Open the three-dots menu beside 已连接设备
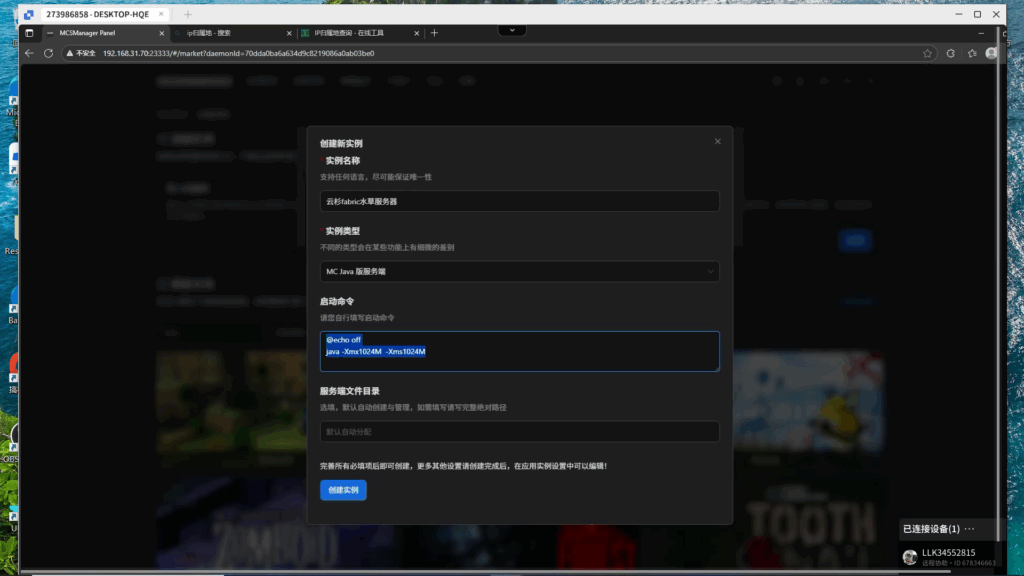Screen dimensions: 1024x576 969,528
